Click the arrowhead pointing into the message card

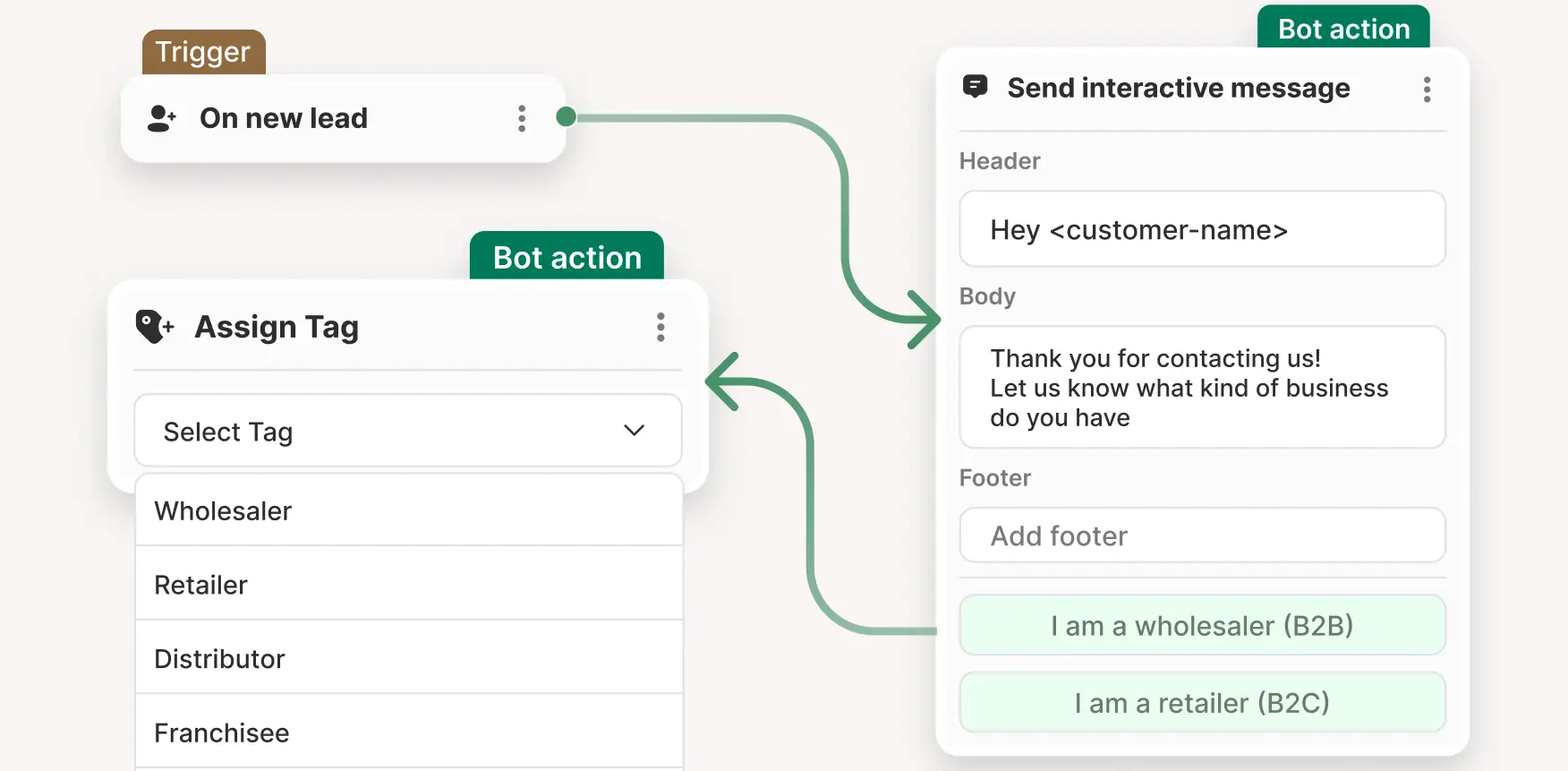coord(925,319)
